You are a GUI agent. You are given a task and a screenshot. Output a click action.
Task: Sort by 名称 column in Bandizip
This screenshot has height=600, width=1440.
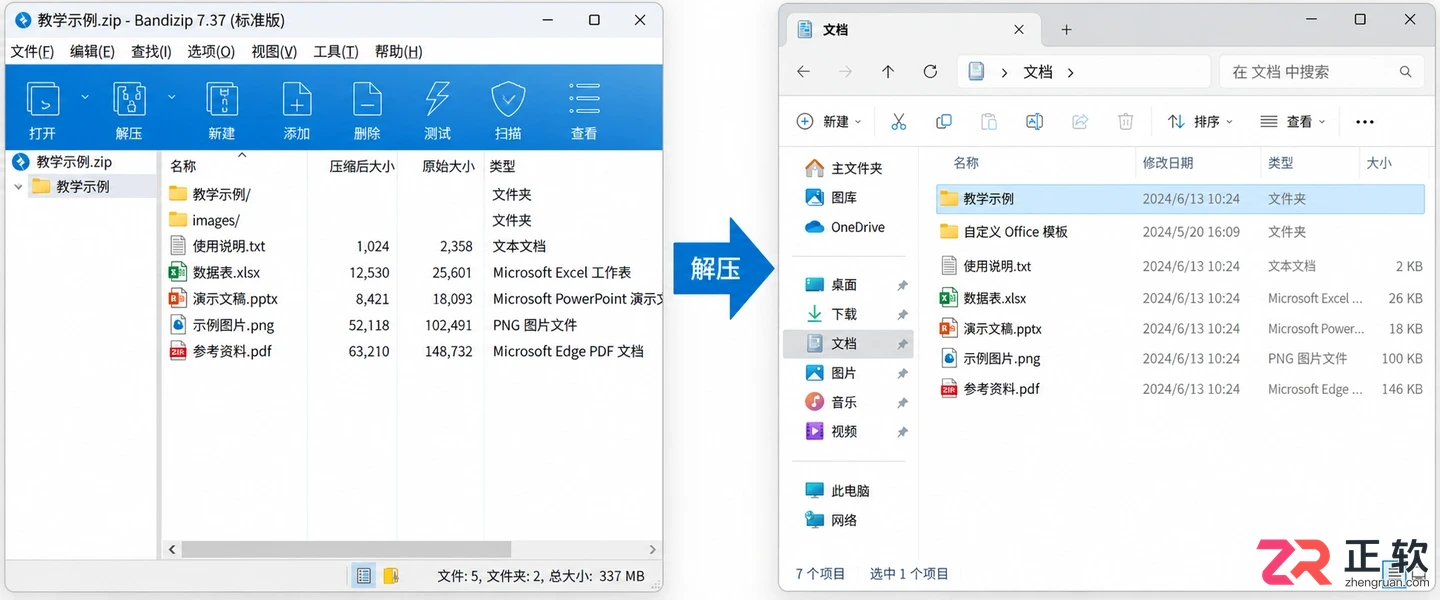[x=183, y=166]
